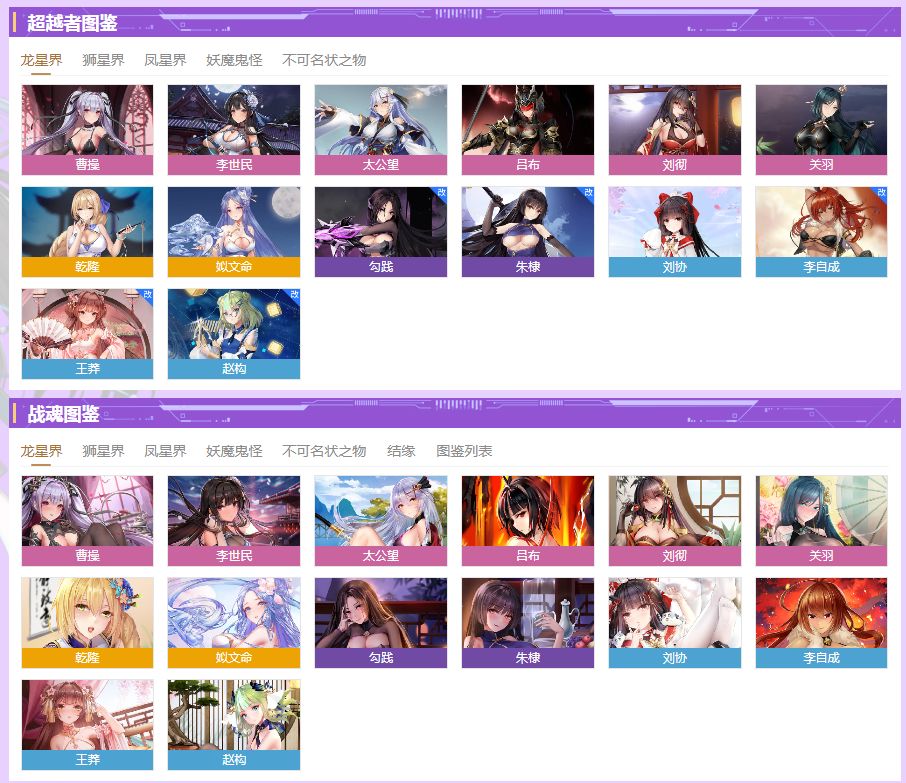Switch to 狮星界 tab in 战魂图鉴

click(103, 451)
